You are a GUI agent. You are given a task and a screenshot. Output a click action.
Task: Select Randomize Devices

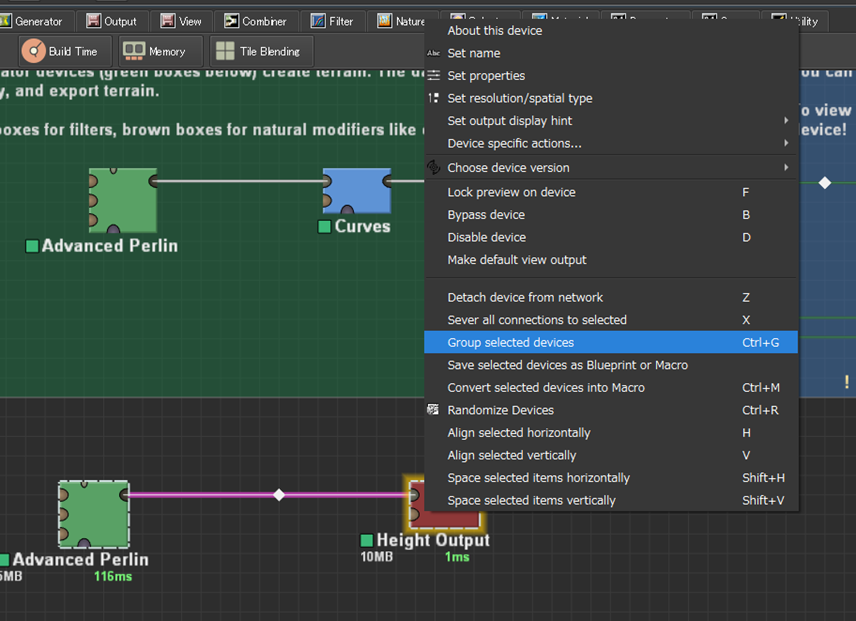coord(611,410)
